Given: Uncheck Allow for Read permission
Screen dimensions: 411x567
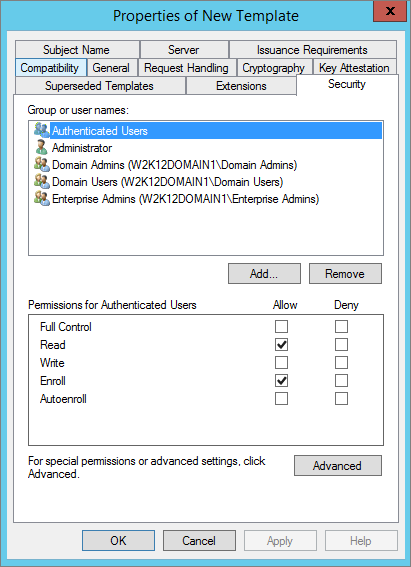Looking at the screenshot, I should pyautogui.click(x=281, y=345).
